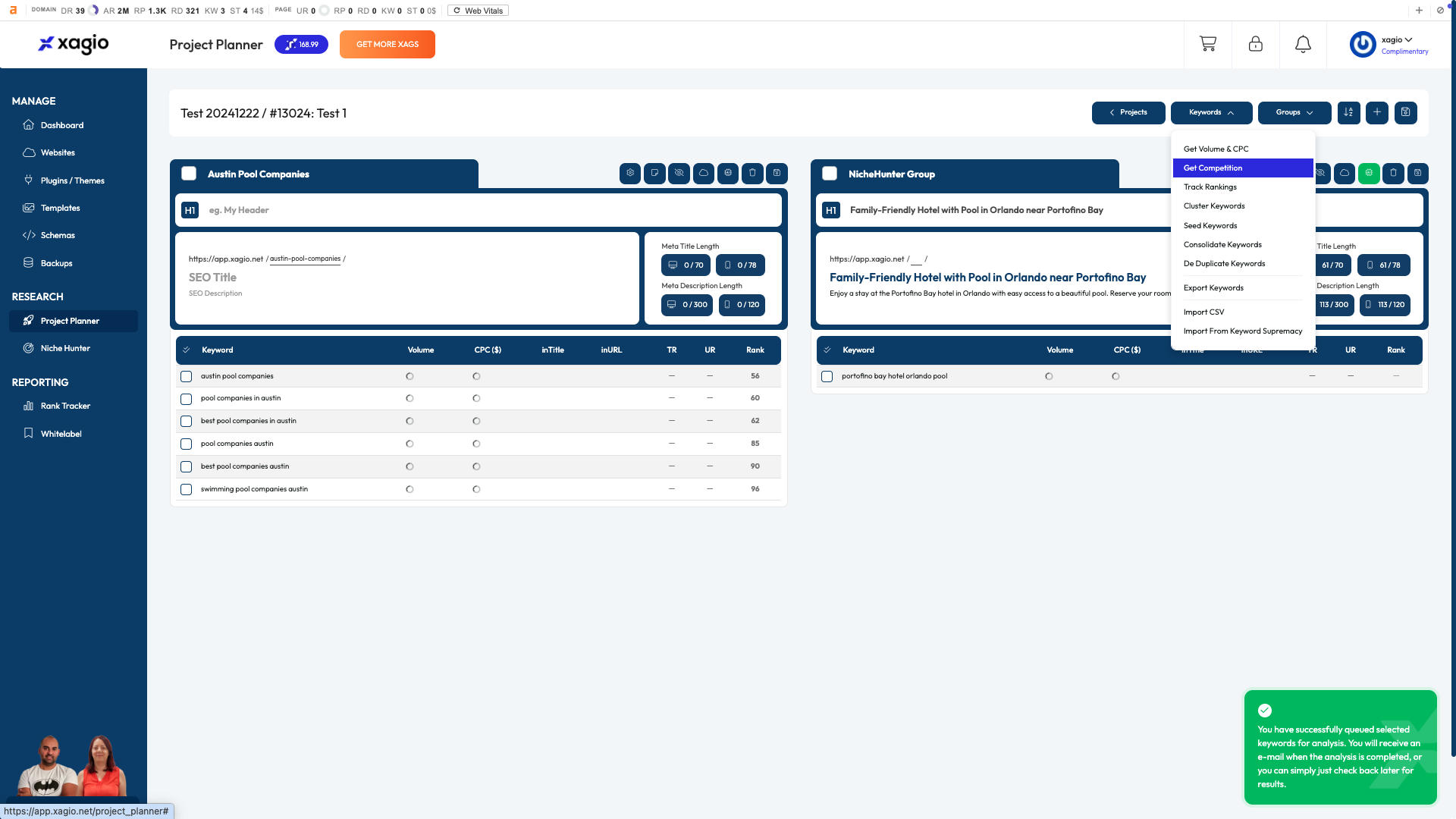
Task: Collapse the Keywords dropdown button
Action: pos(1211,113)
